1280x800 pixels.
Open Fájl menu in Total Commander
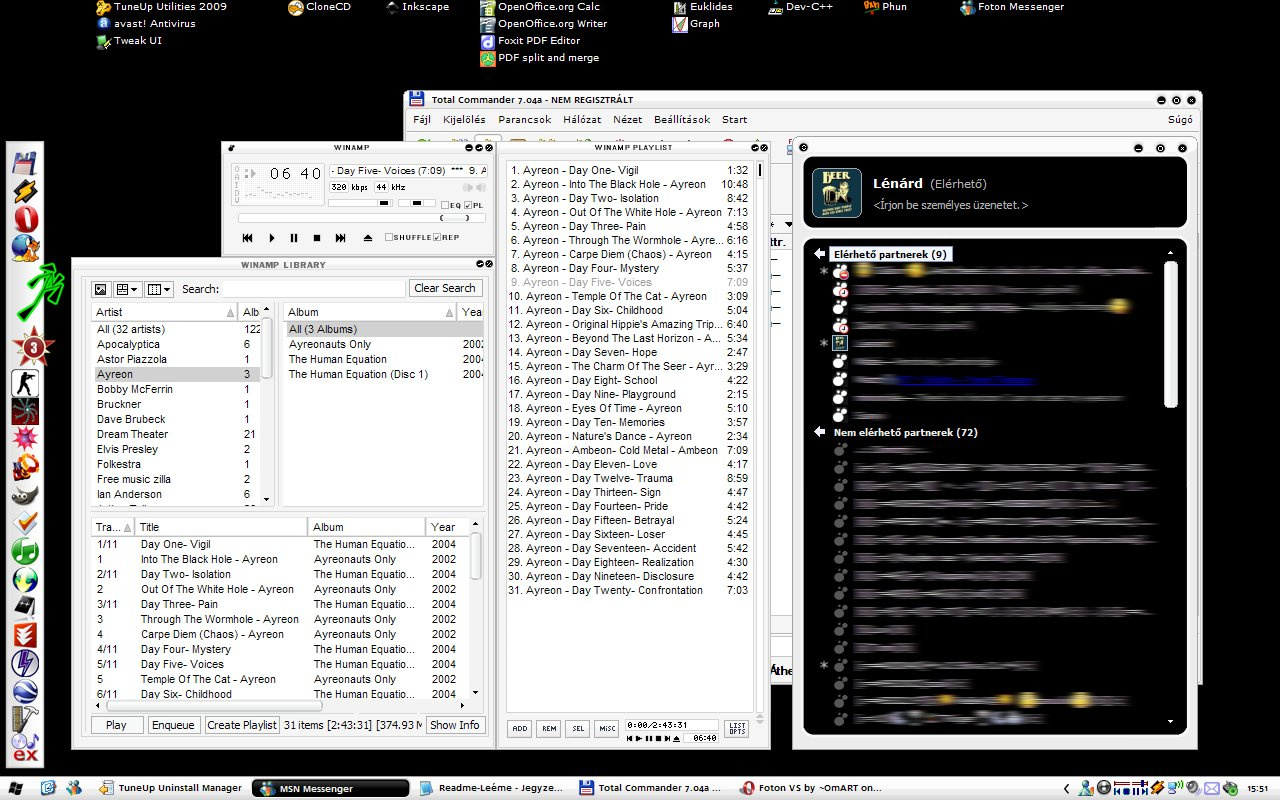421,119
